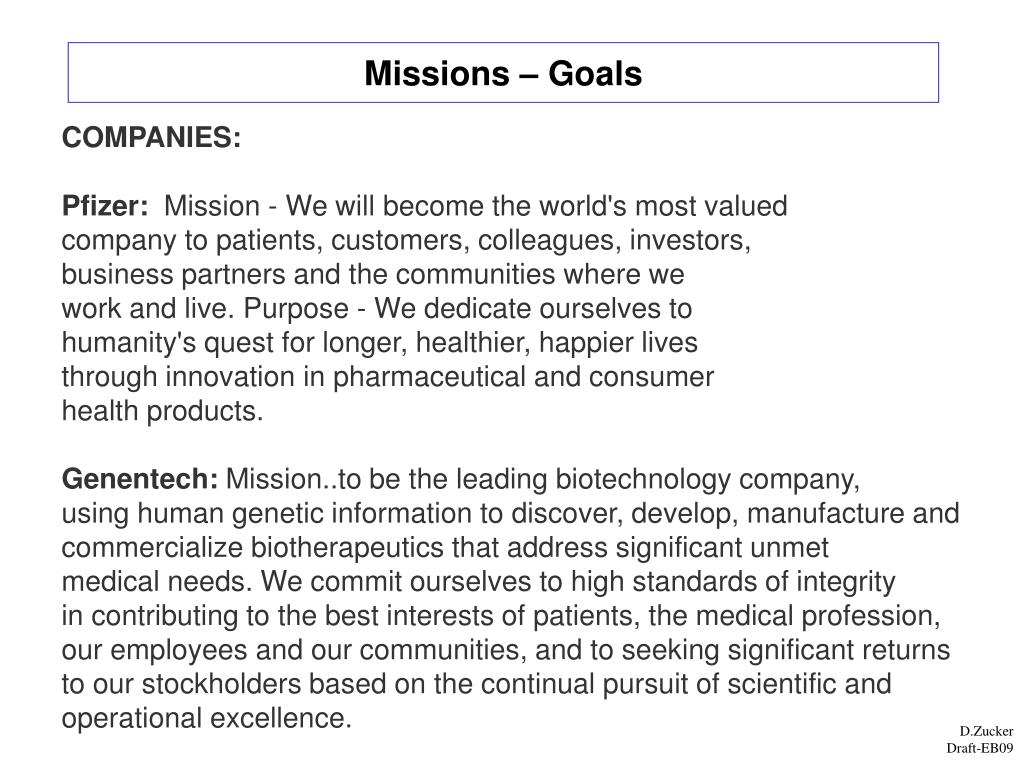Click the word Mission after Pfizer:
1024x768 pixels.
212,206
